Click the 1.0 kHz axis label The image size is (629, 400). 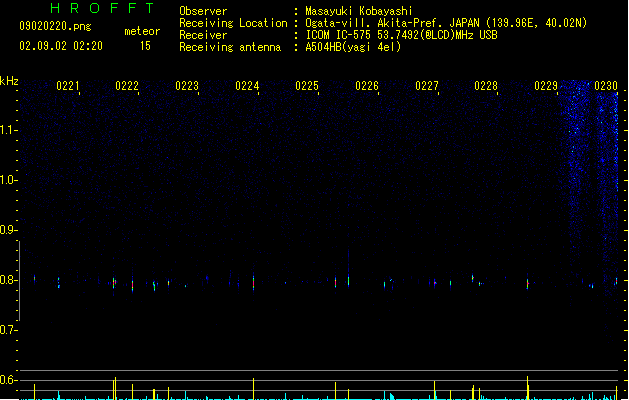click(8, 180)
